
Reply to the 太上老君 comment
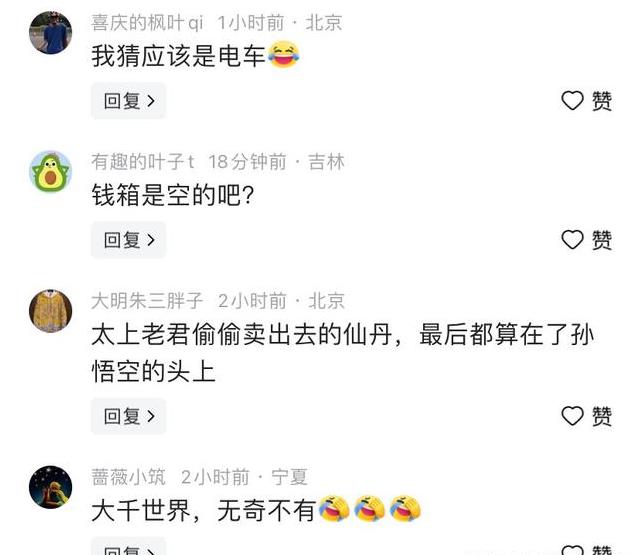(129, 416)
